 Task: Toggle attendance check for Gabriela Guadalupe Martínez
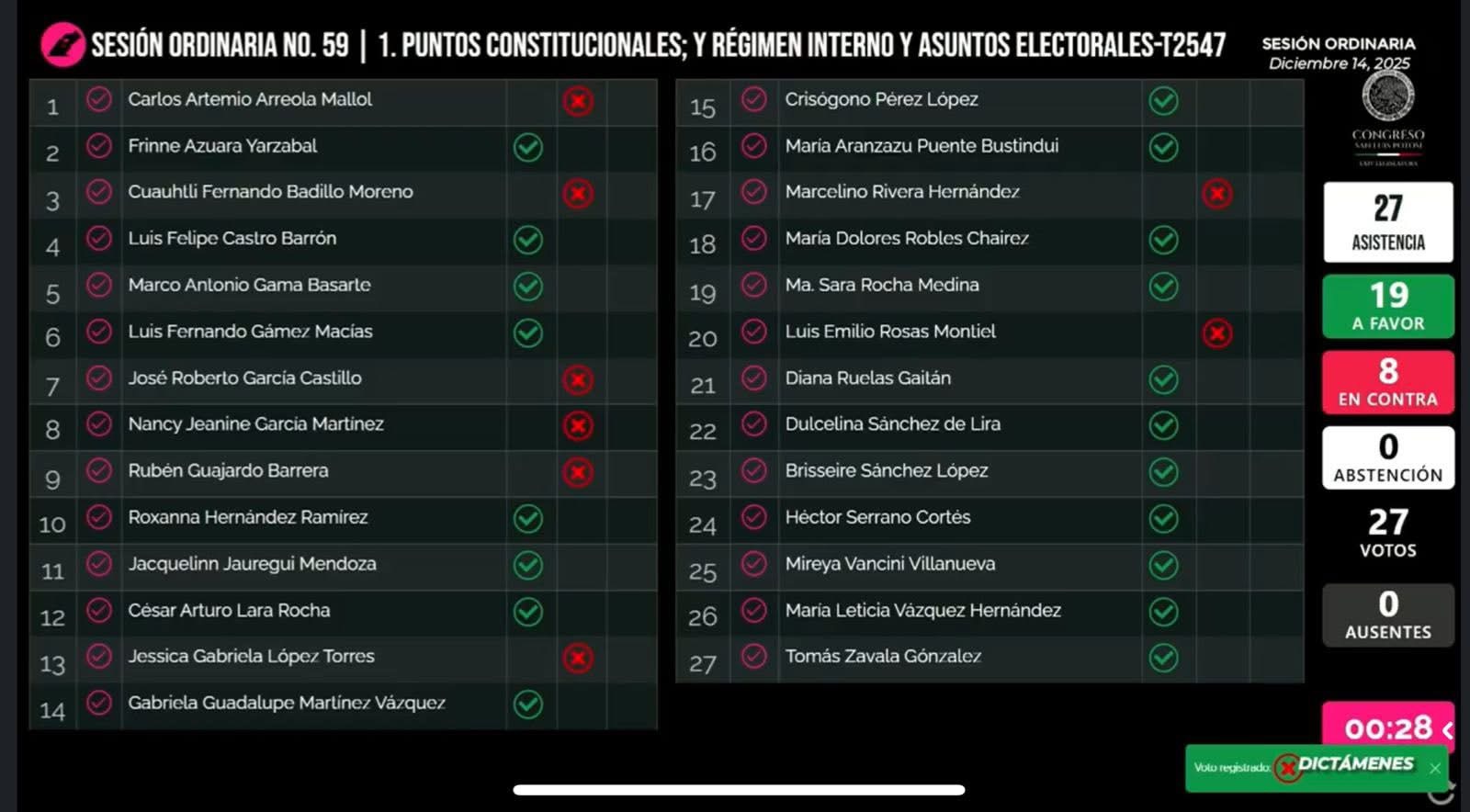99,704
